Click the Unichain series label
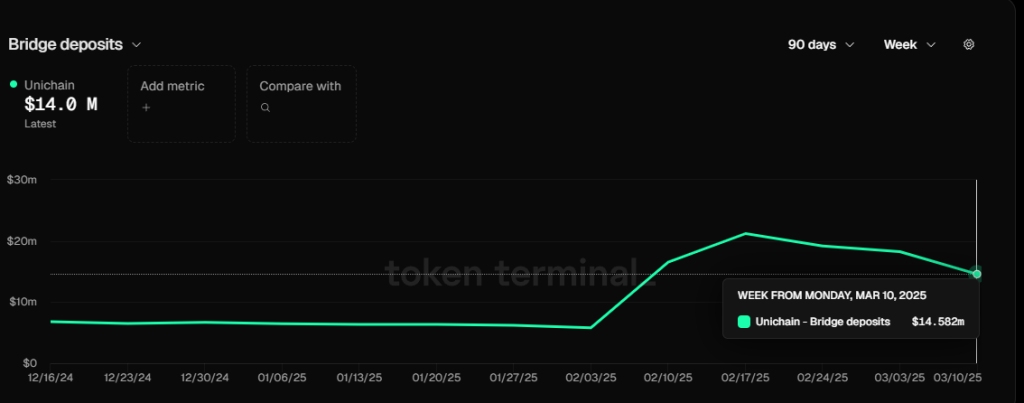This screenshot has width=1024, height=403. (49, 85)
